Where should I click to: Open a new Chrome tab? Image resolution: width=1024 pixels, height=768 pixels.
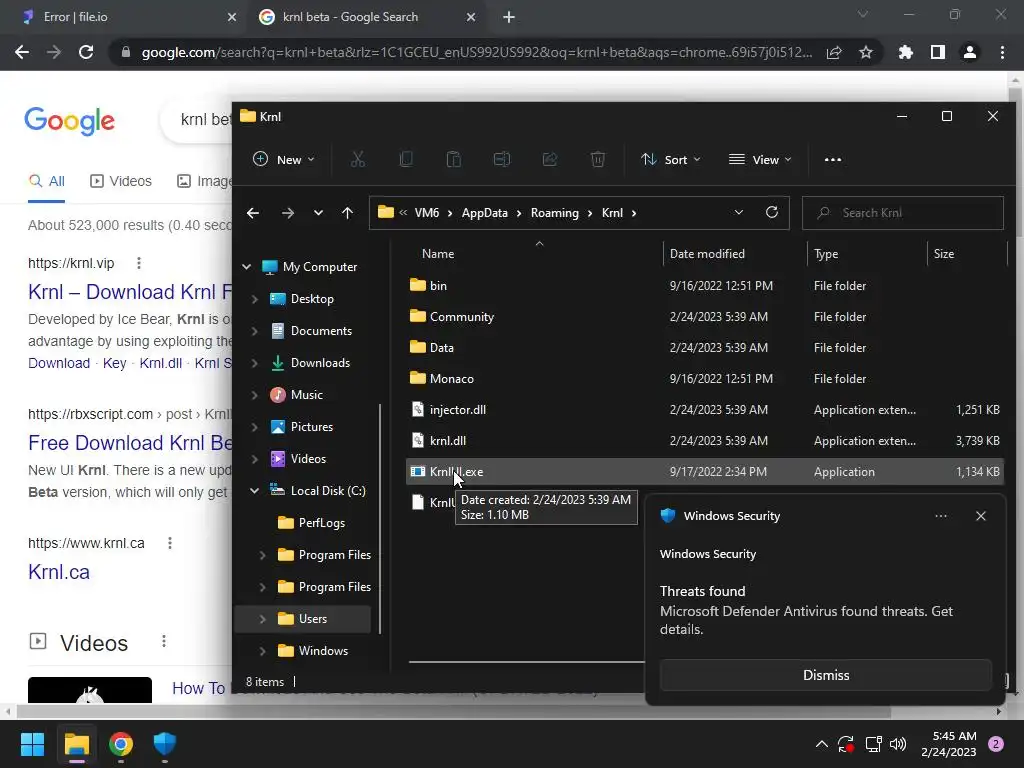click(x=509, y=17)
